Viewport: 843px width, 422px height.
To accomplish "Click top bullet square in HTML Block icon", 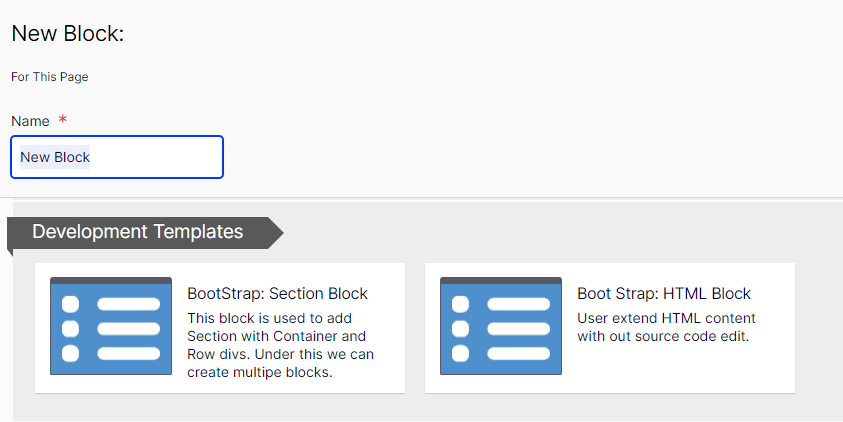I will (x=461, y=304).
